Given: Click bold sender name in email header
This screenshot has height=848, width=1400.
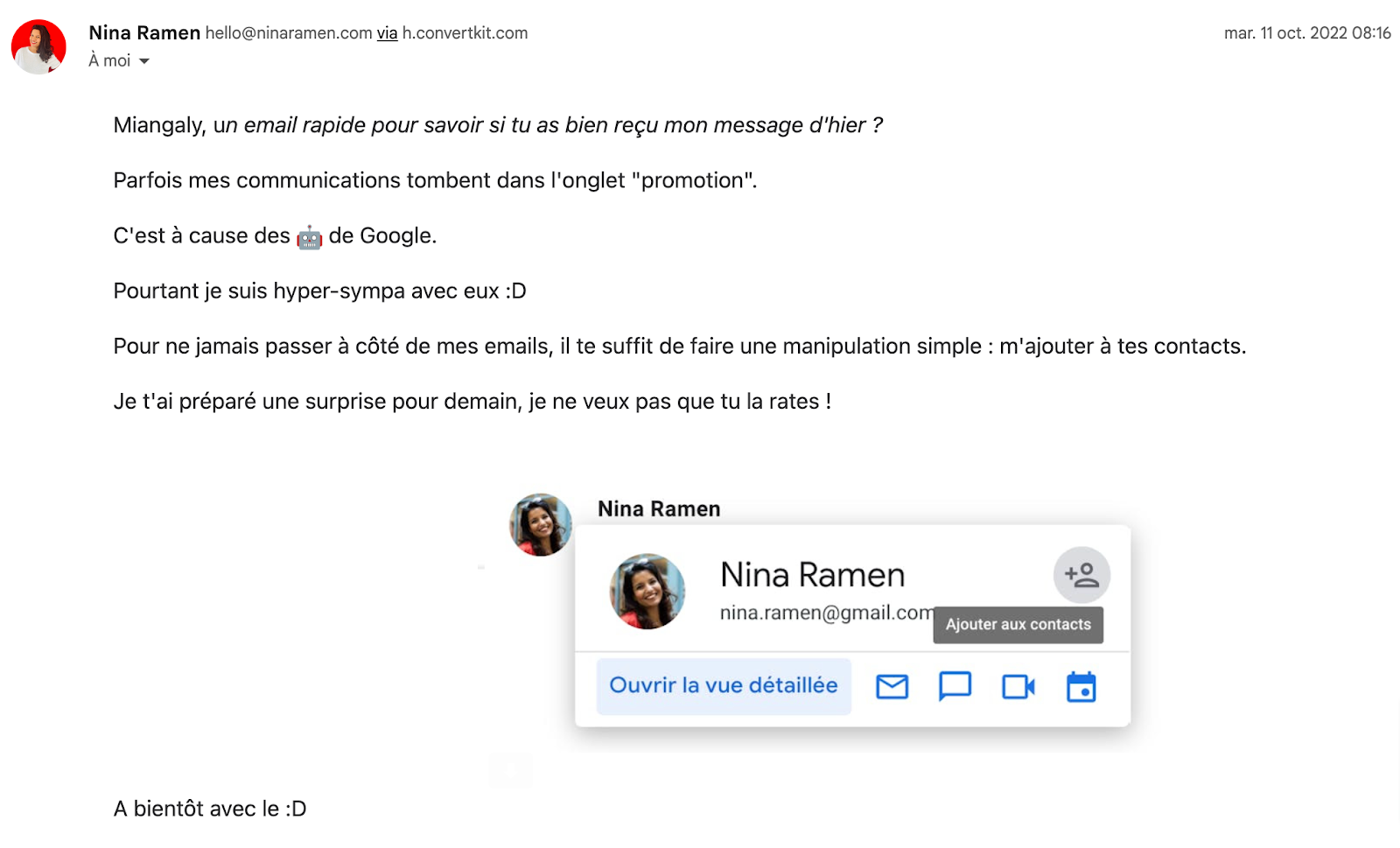Looking at the screenshot, I should [x=144, y=33].
